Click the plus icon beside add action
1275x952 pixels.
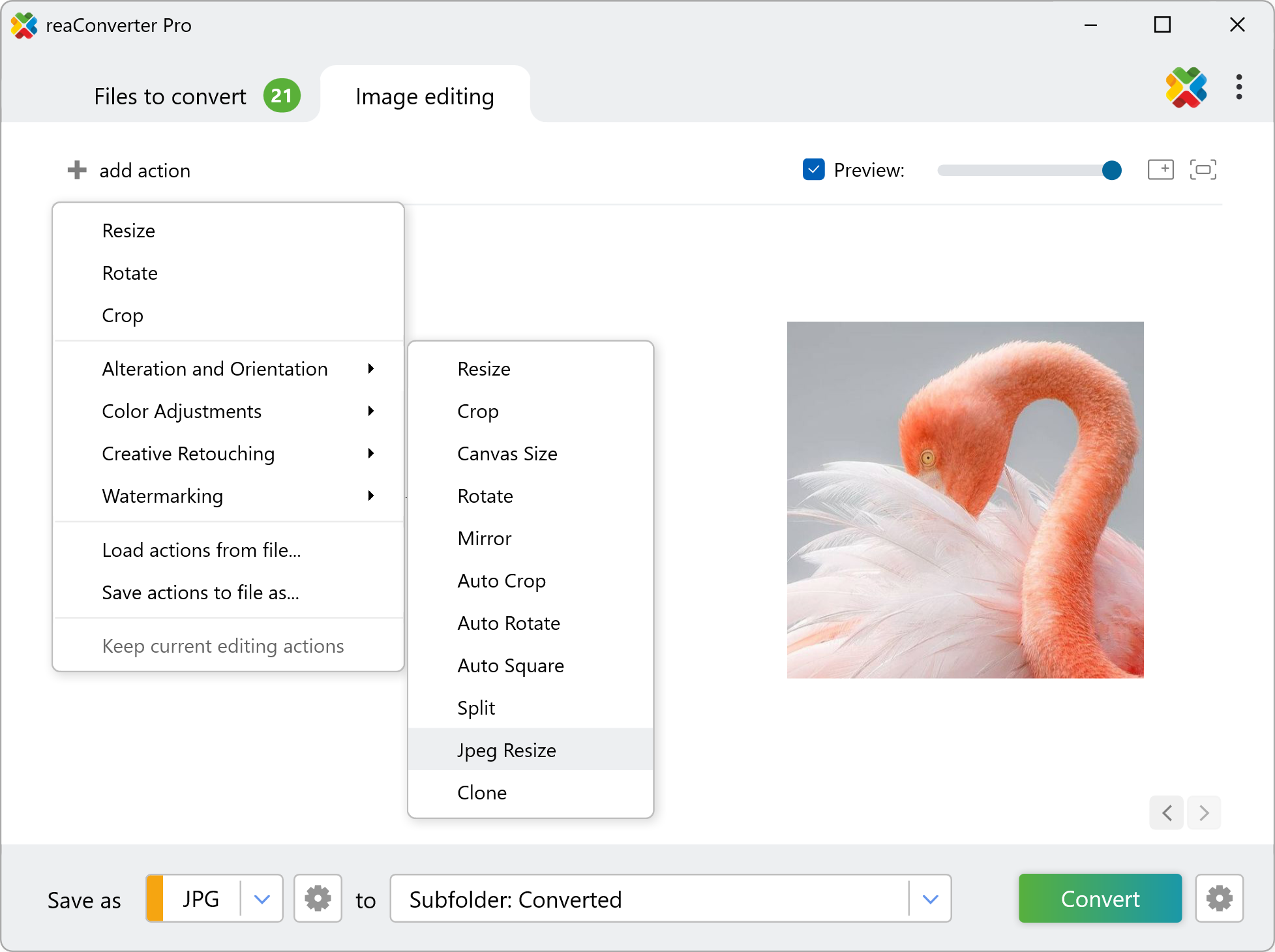coord(77,170)
